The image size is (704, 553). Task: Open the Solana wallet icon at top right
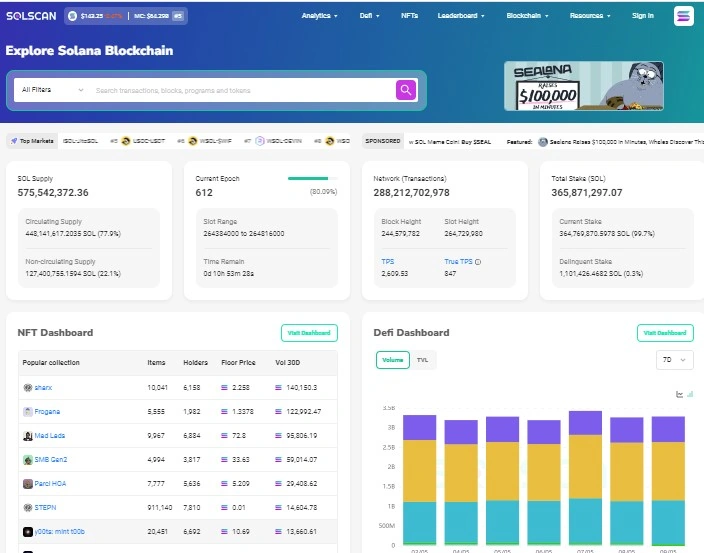[x=683, y=16]
